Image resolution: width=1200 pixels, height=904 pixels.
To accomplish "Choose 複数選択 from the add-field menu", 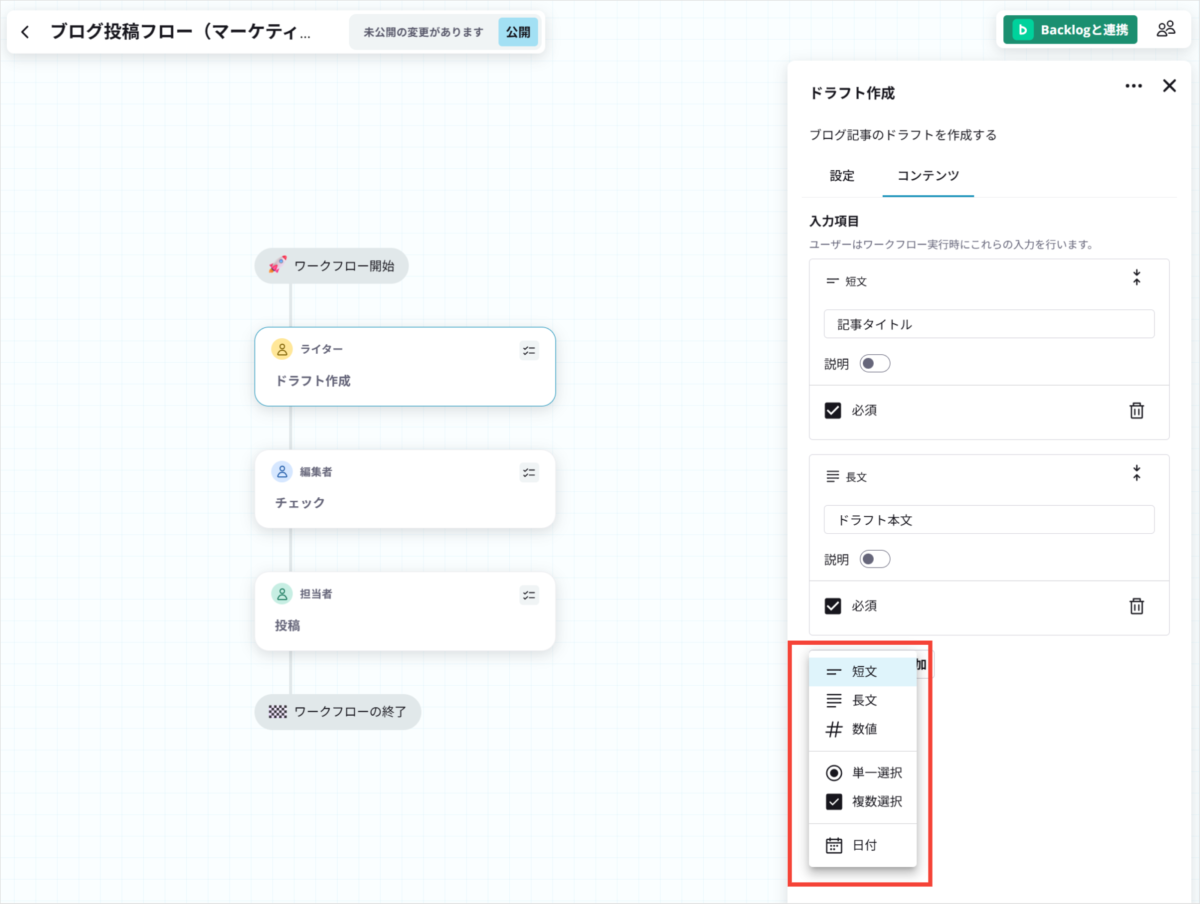I will click(862, 801).
